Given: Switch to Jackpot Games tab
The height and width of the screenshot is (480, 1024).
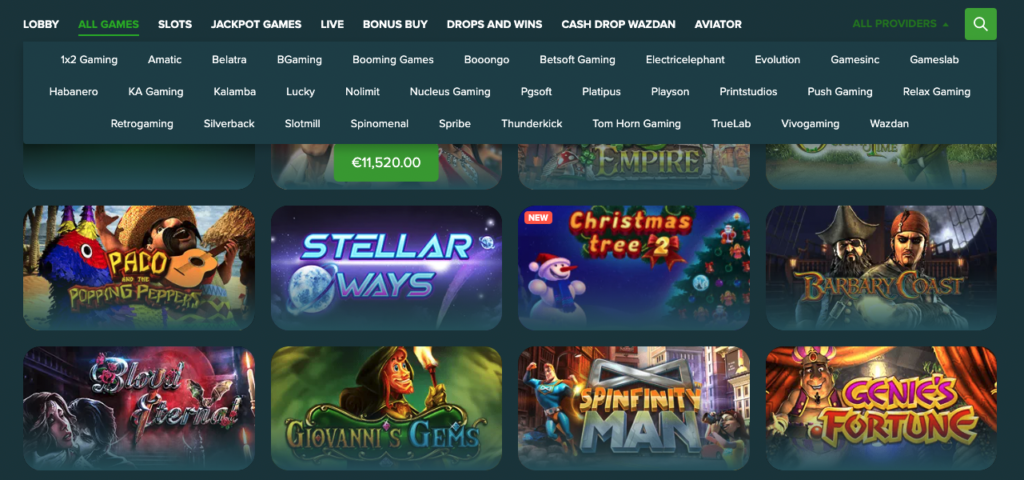Looking at the screenshot, I should point(256,24).
